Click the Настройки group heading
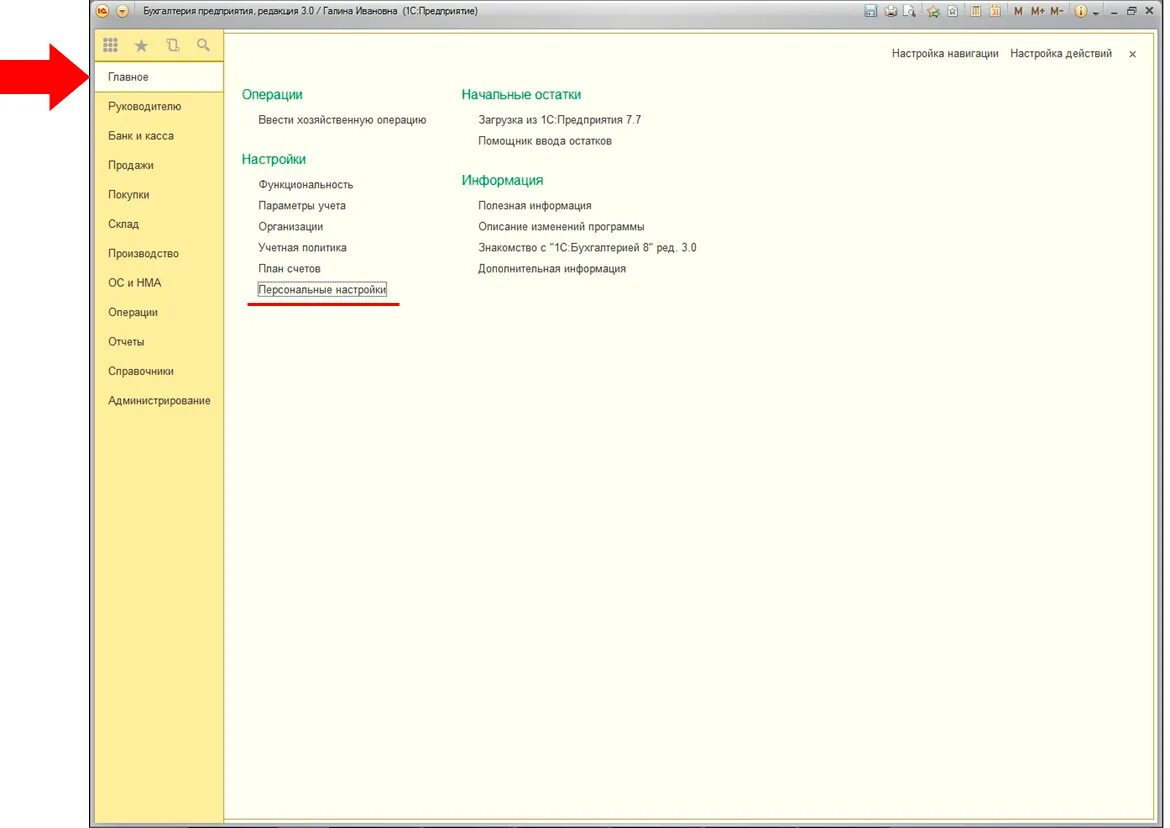The image size is (1170, 828). coord(274,159)
